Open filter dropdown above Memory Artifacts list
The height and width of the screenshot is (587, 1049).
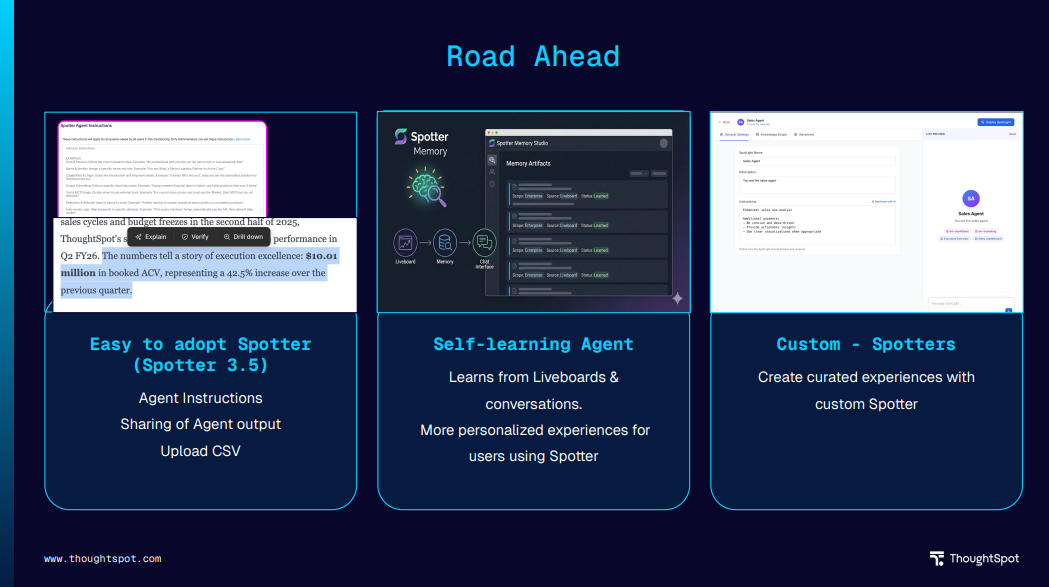[x=639, y=173]
